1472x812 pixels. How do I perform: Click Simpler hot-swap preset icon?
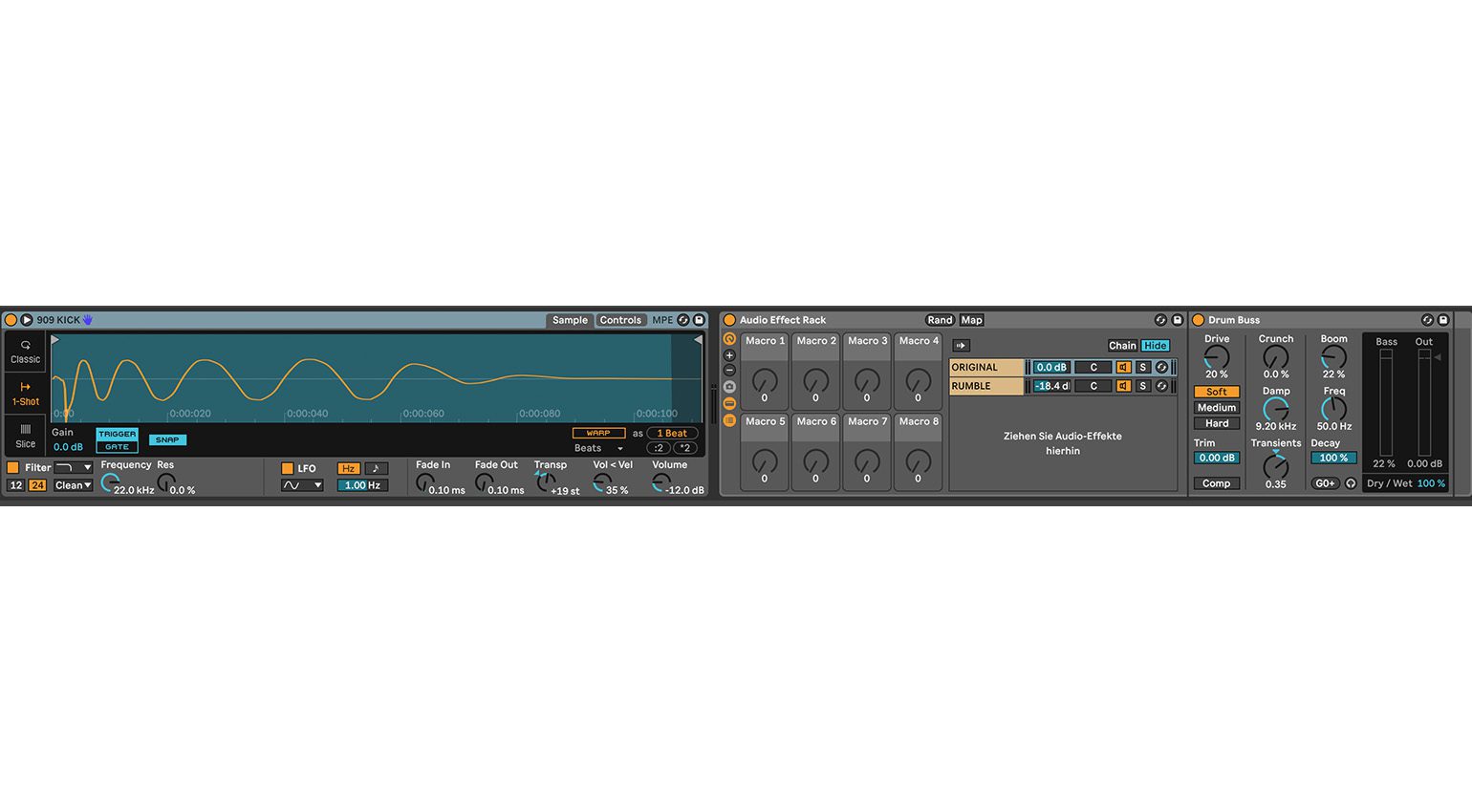pos(683,320)
